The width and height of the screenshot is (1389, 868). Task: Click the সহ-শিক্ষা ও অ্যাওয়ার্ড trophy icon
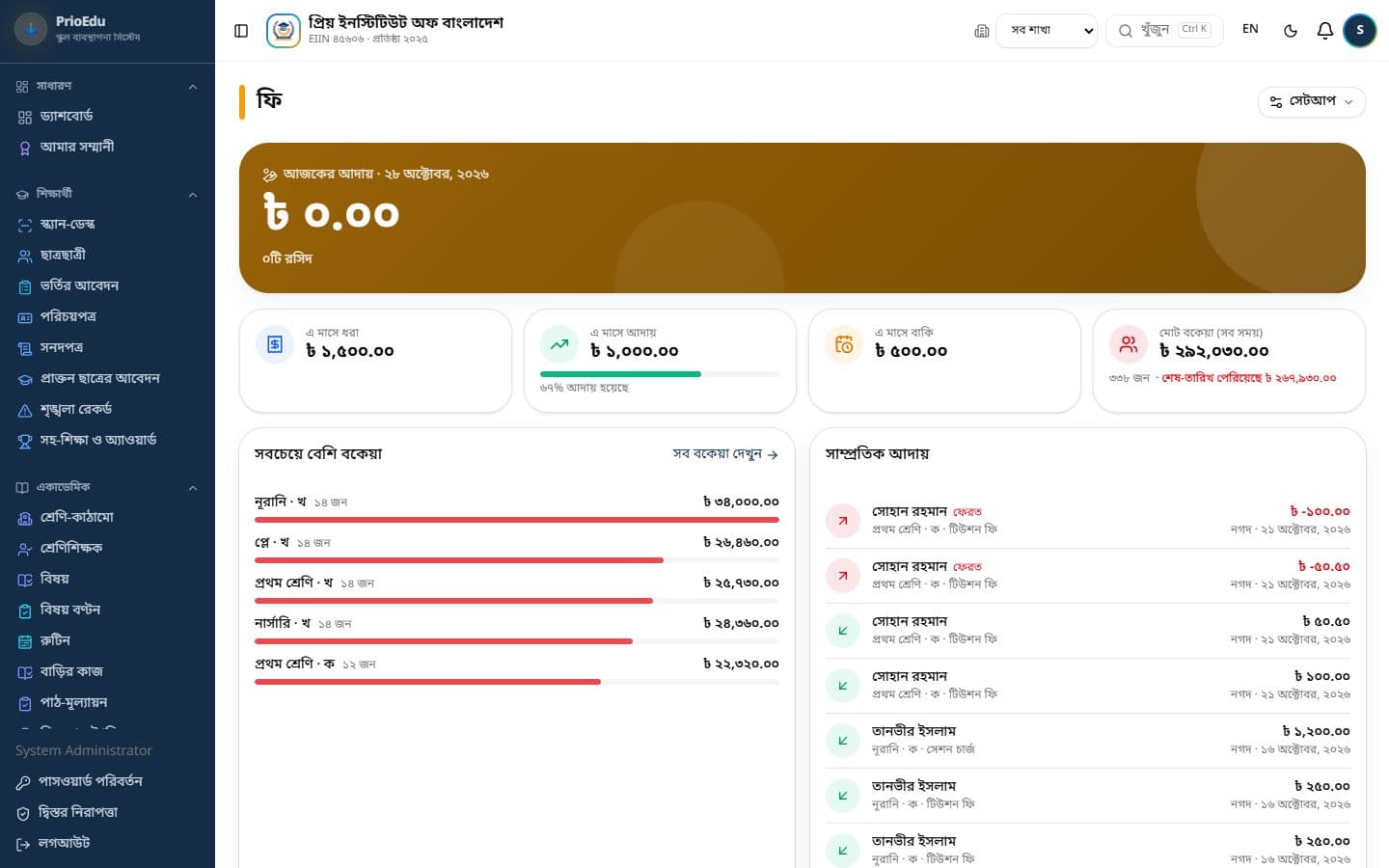[x=25, y=441]
